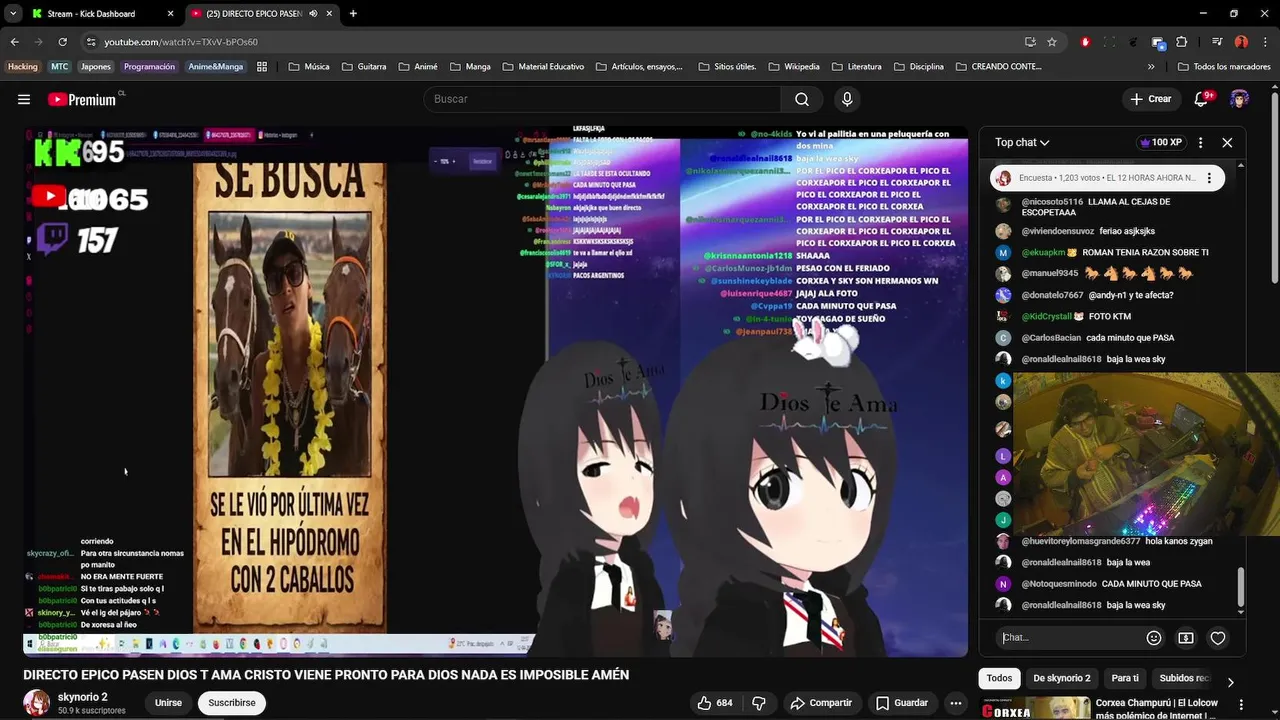1280x720 pixels.
Task: Go to the YouTube Premium home logo
Action: [82, 99]
